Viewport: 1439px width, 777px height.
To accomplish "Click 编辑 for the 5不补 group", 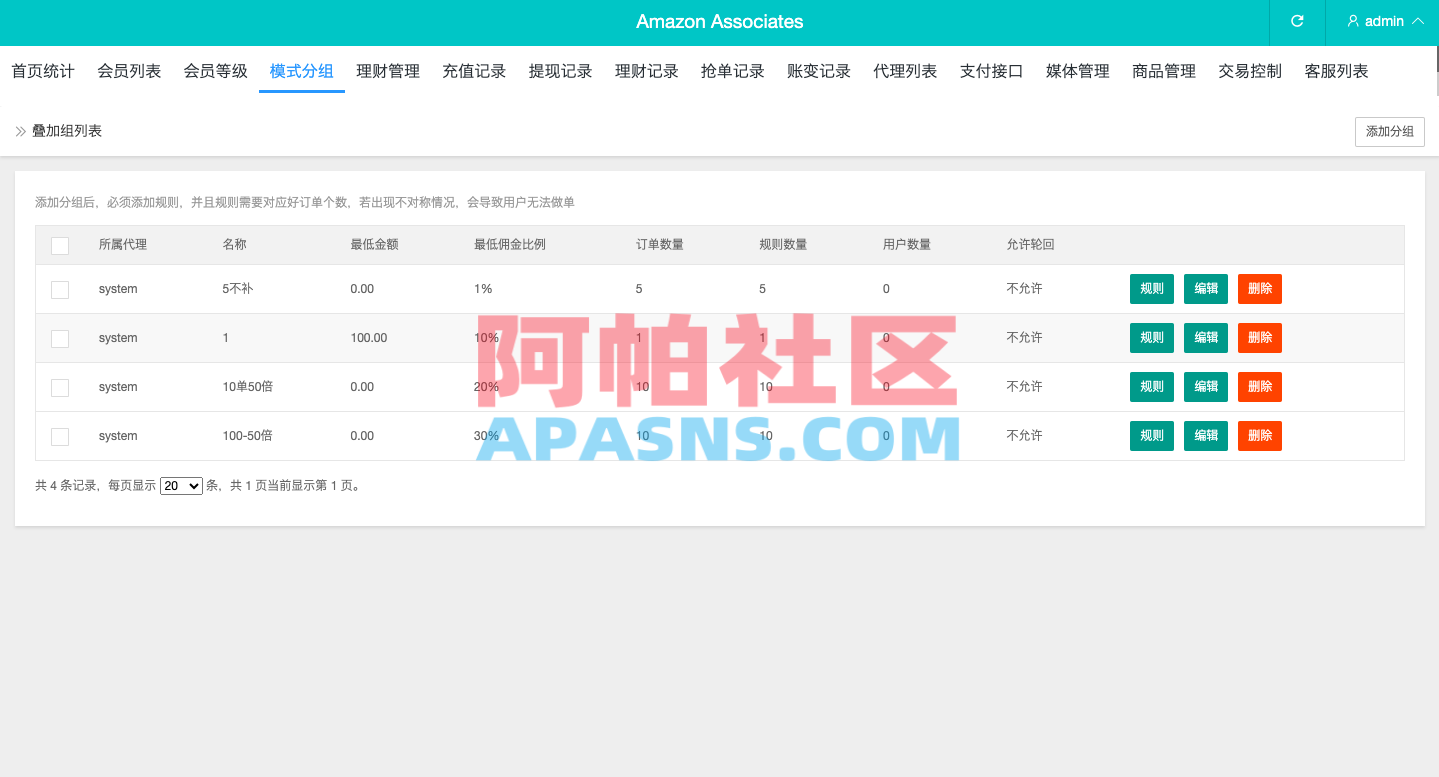I will 1206,289.
